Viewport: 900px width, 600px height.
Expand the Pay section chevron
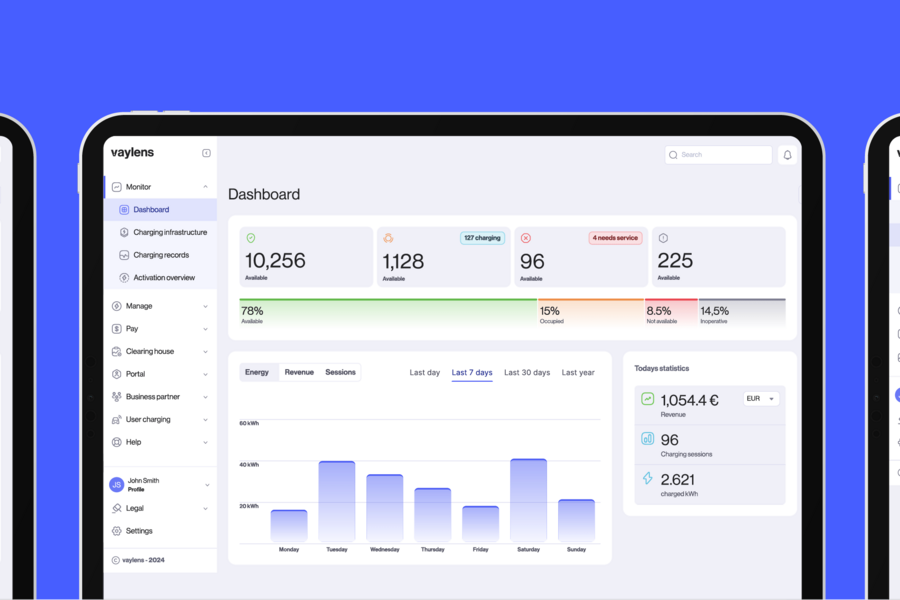pyautogui.click(x=205, y=329)
